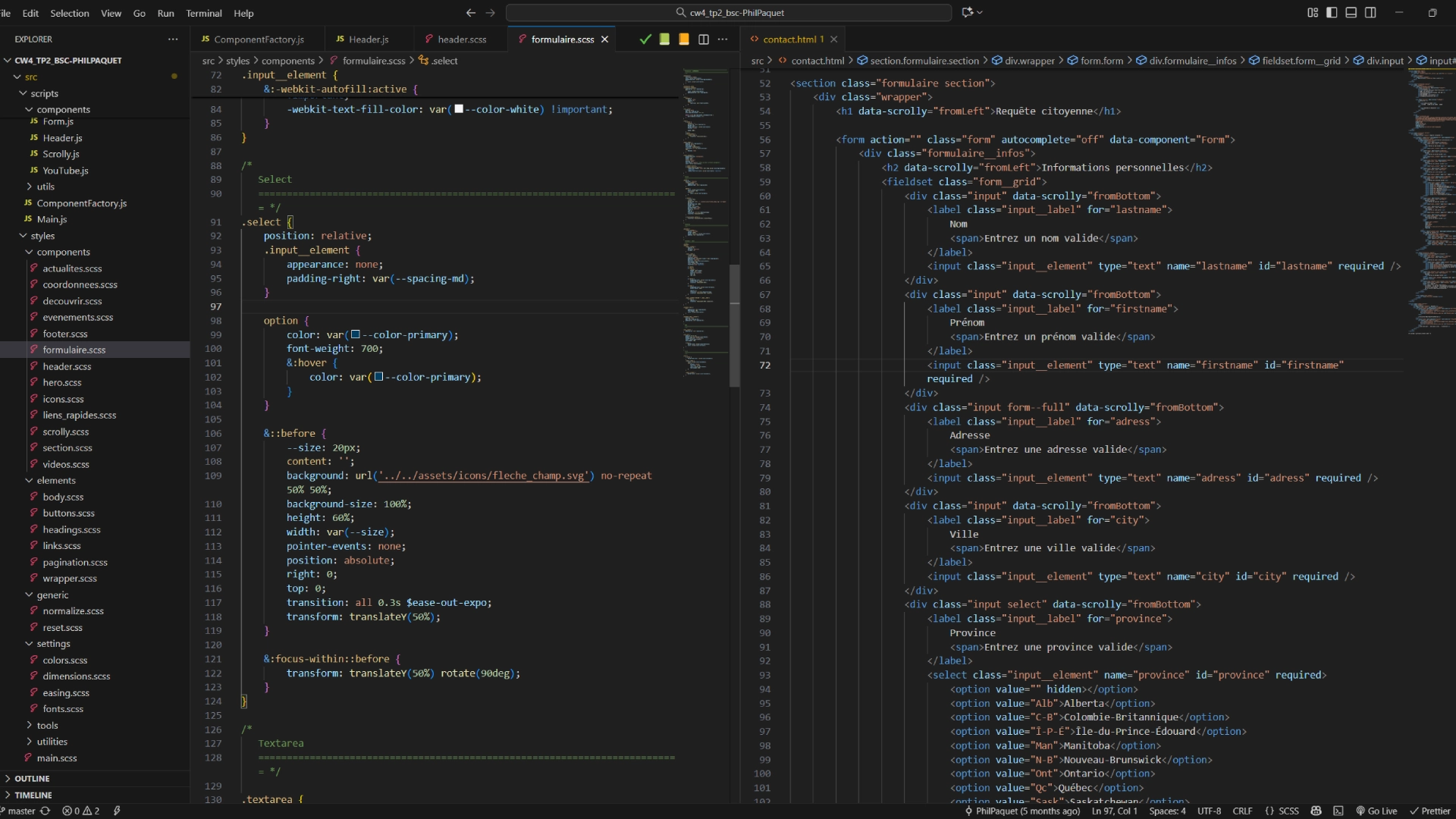1456x819 pixels.
Task: Click the master git branch indicator
Action: [17, 811]
